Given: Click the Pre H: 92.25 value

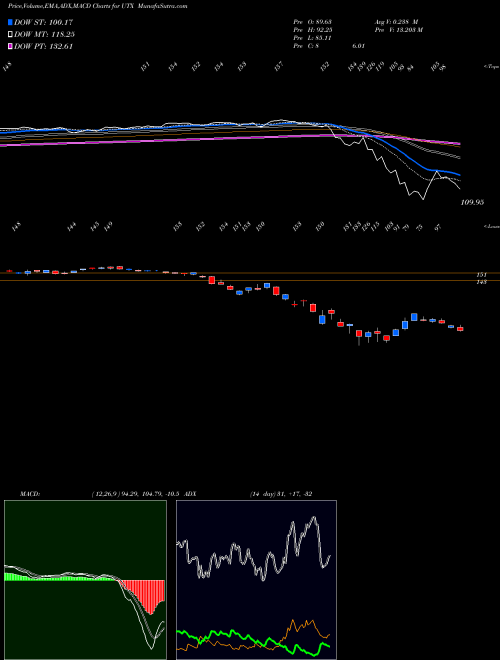Looking at the screenshot, I should (x=314, y=30).
